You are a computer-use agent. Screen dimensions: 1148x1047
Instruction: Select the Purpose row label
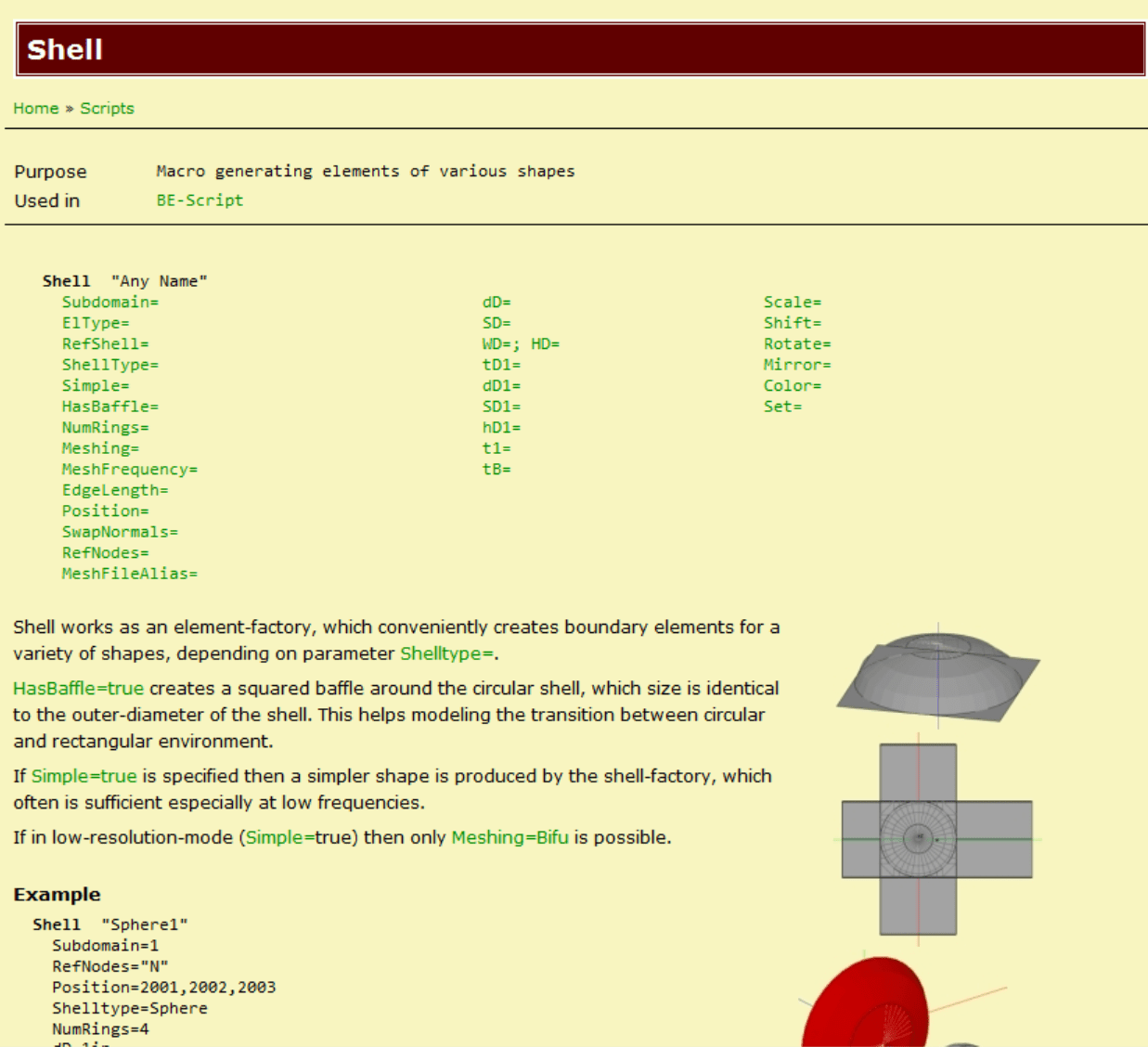50,172
